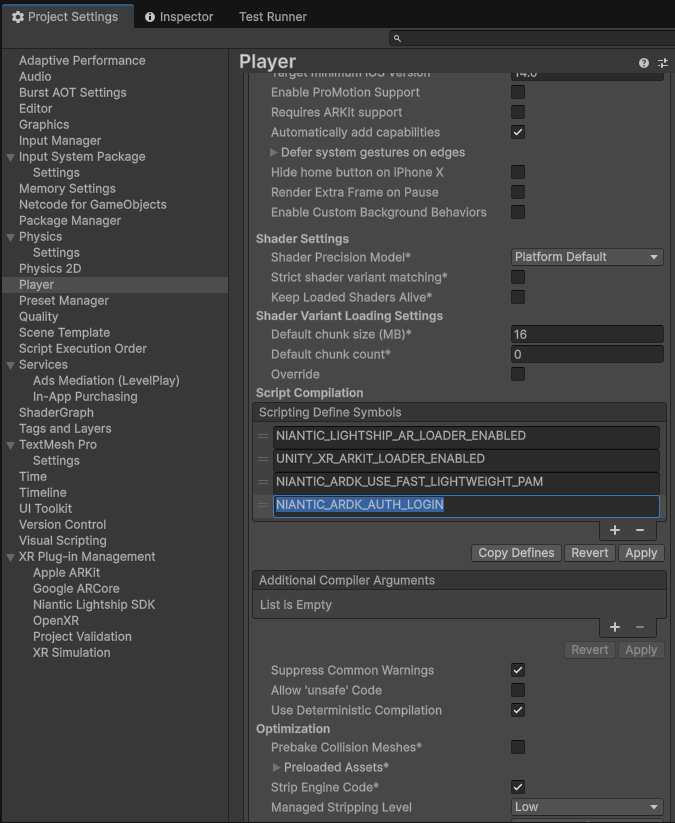Collapse Services tree node
675x823 pixels.
click(x=10, y=365)
